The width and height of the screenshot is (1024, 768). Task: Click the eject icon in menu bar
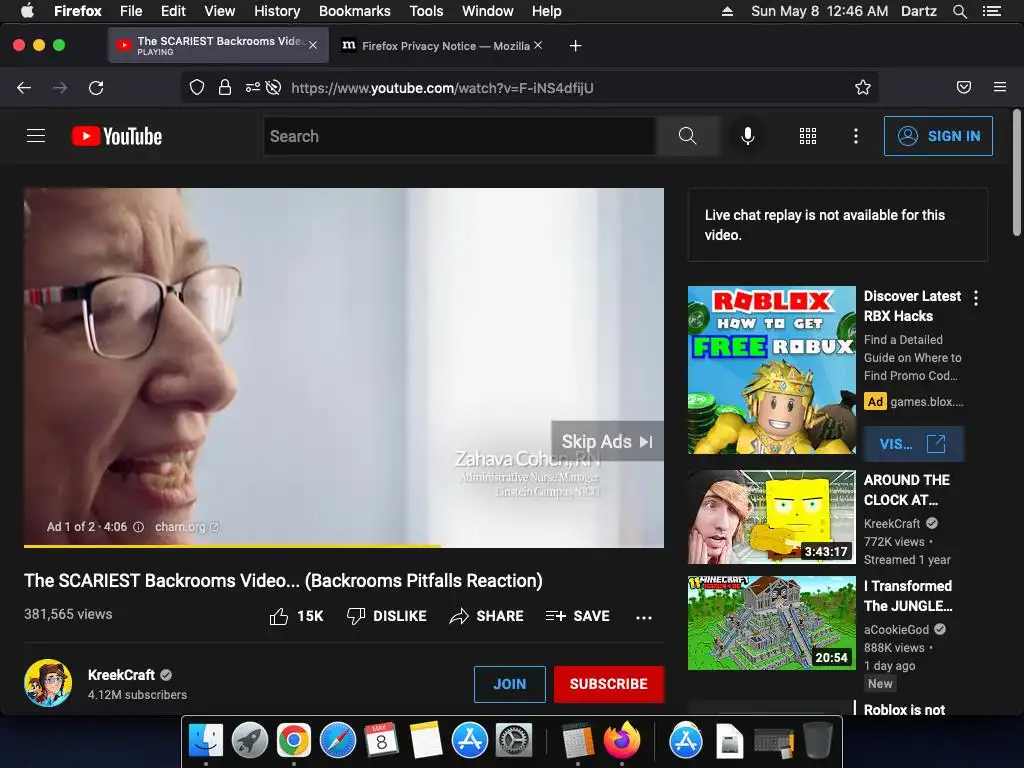click(727, 11)
